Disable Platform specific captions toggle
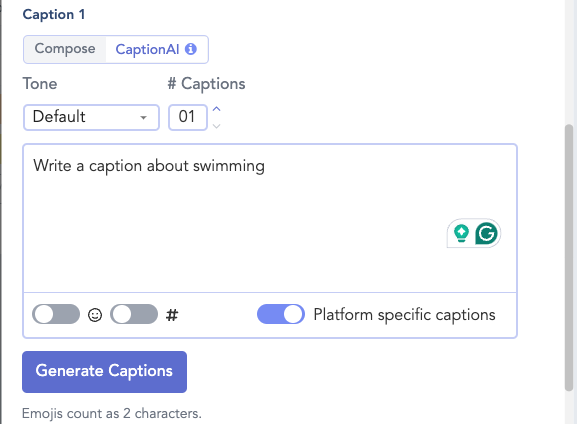Viewport: 577px width, 424px height. tap(281, 314)
